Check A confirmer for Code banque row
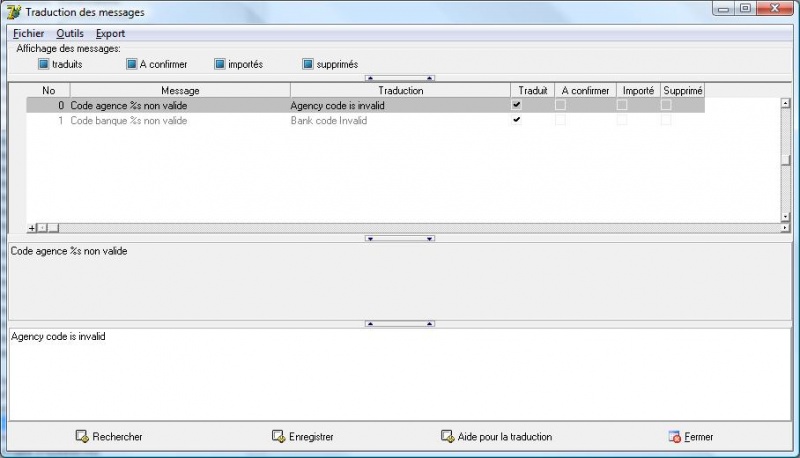This screenshot has width=800, height=458. pyautogui.click(x=560, y=120)
